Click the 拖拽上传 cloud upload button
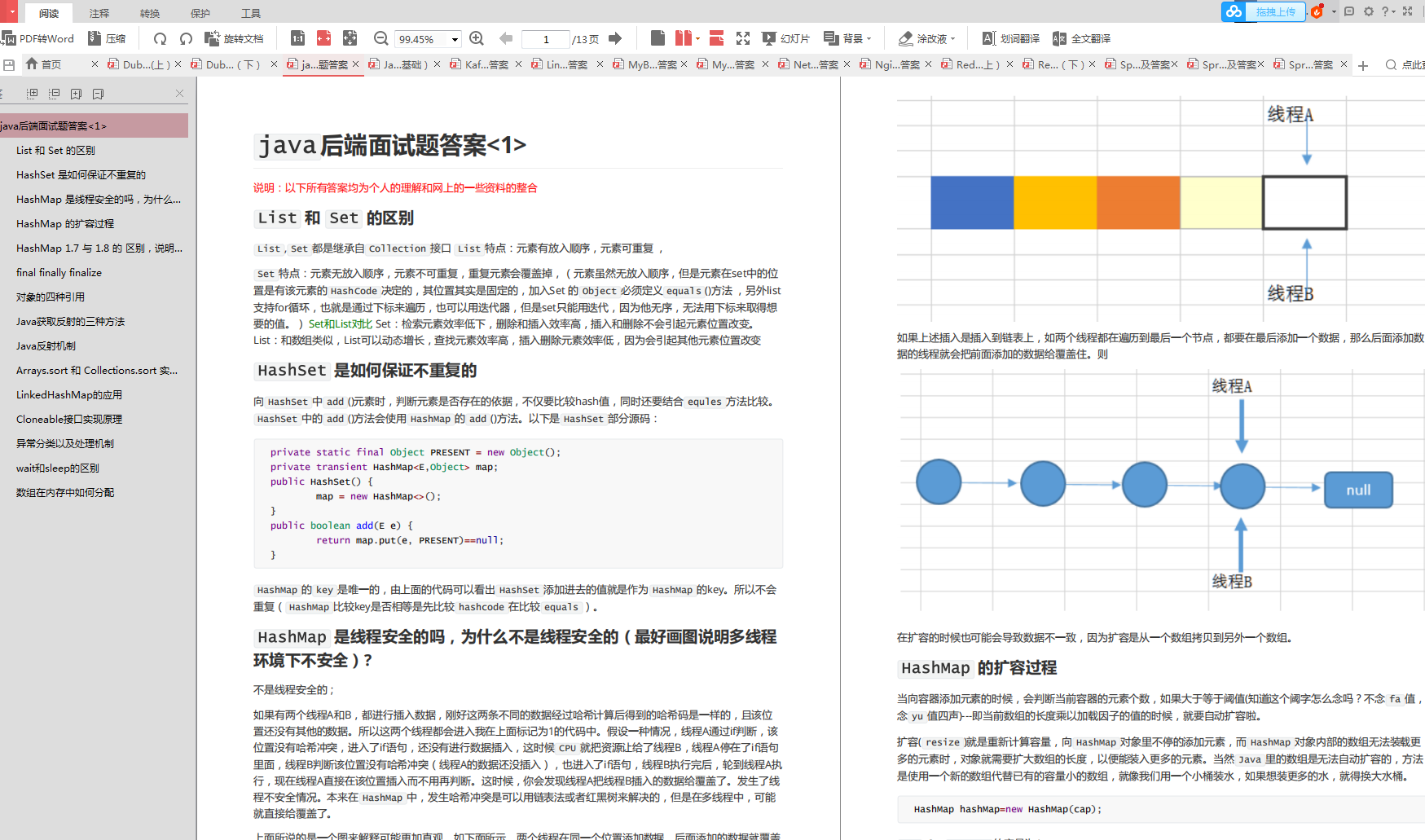 [1264, 11]
